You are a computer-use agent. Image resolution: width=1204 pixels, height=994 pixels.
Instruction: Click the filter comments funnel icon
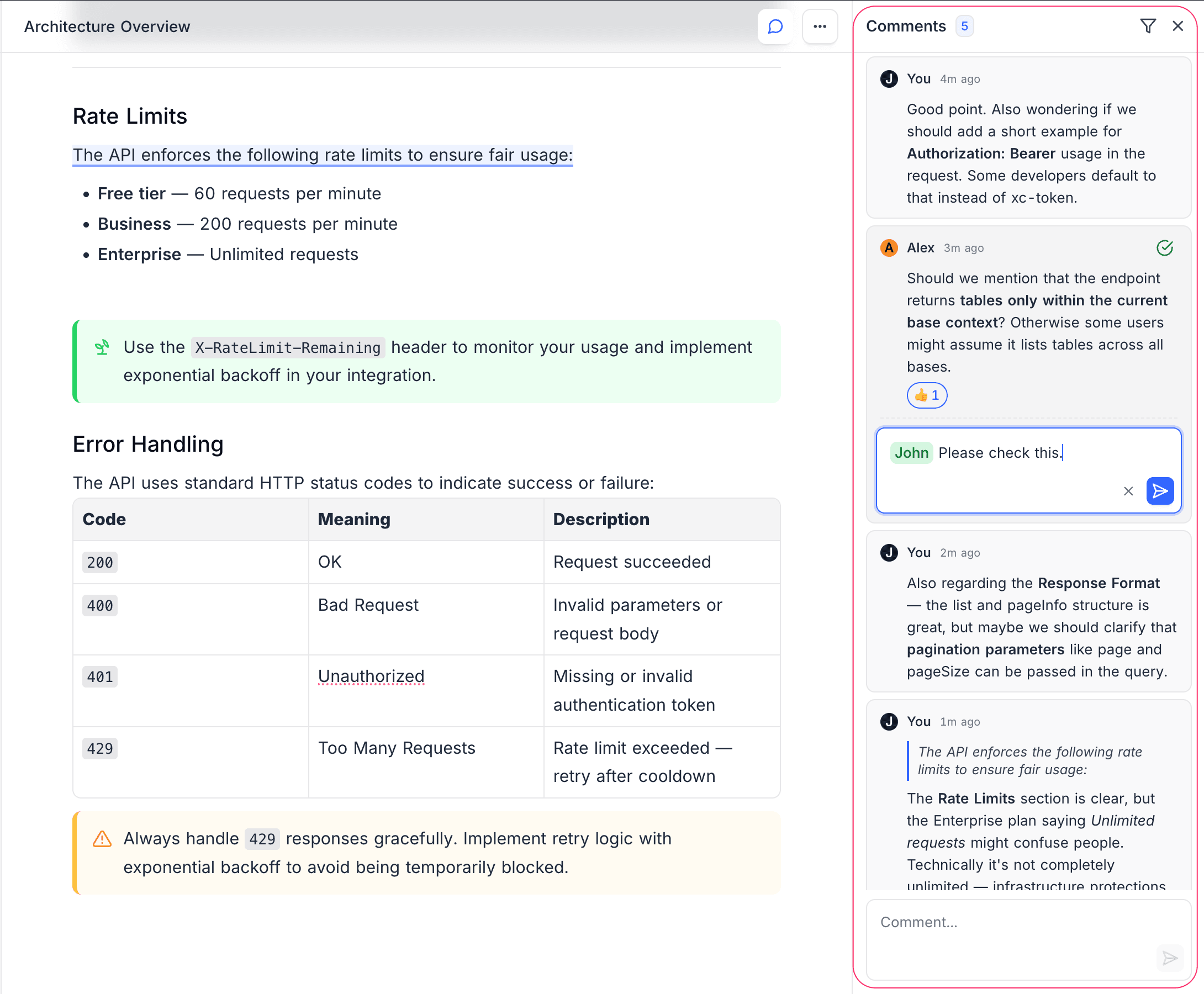point(1147,27)
